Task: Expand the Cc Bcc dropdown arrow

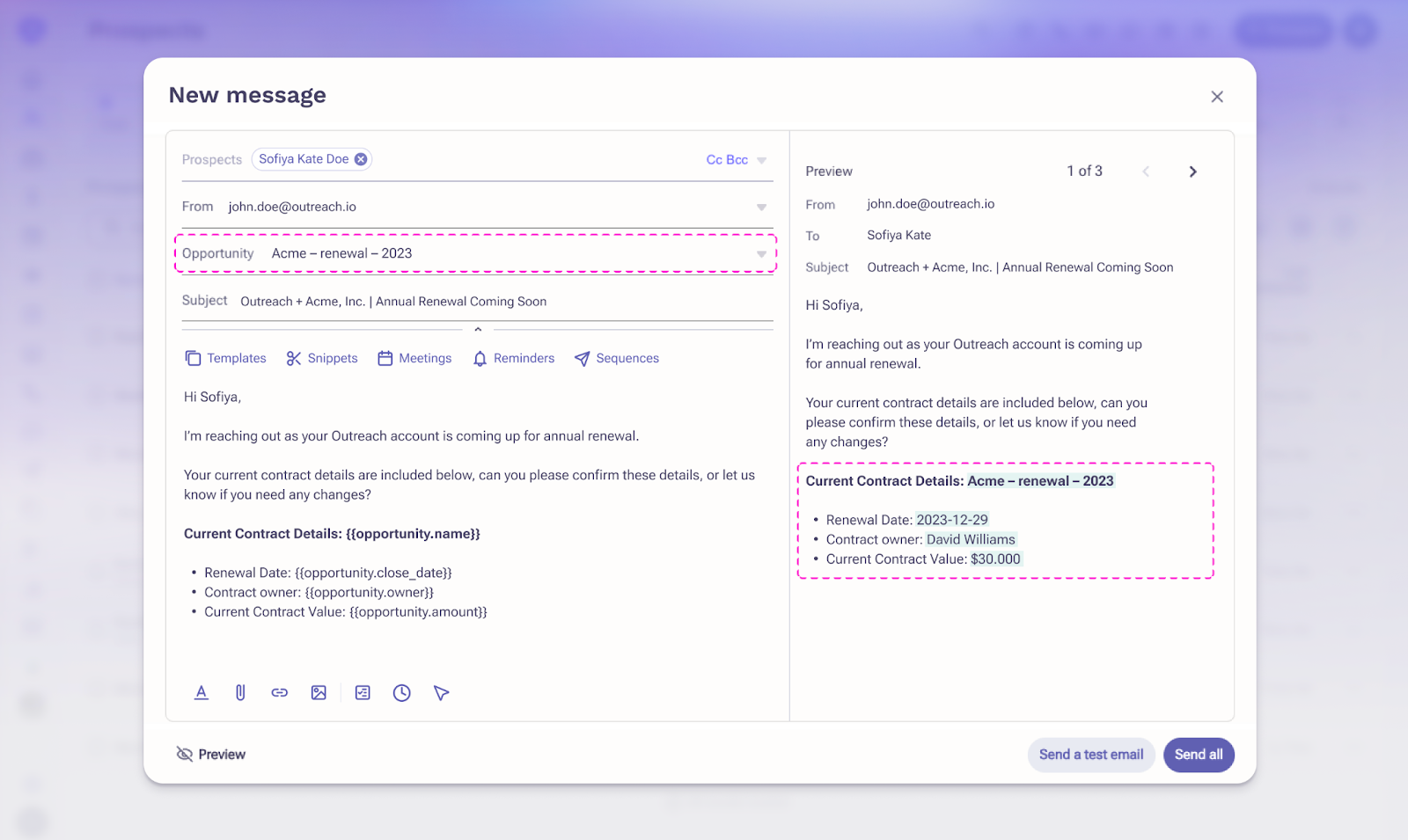Action: click(x=762, y=160)
